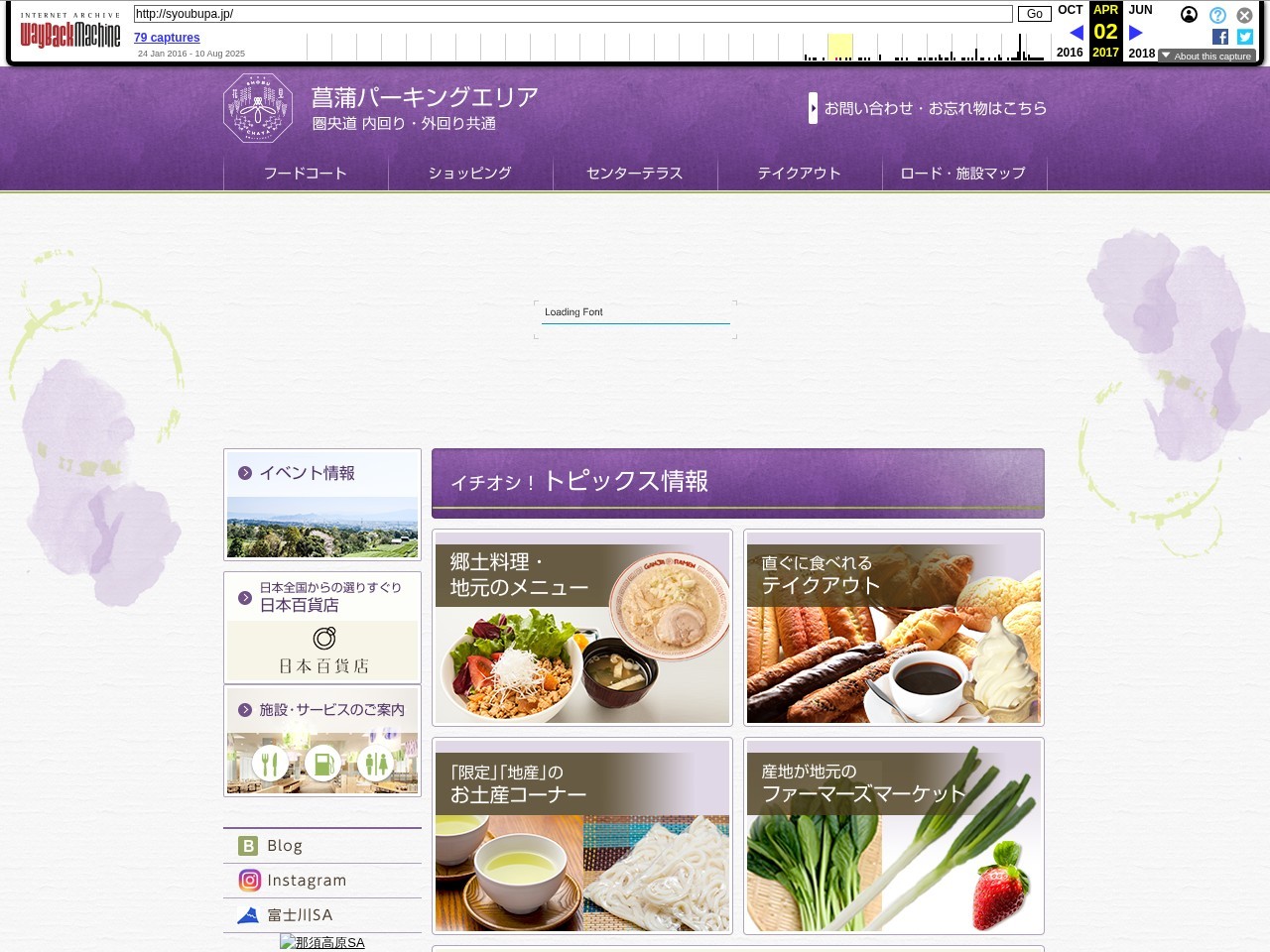Viewport: 1270px width, 952px height.
Task: Click the Wayback Machine logo
Action: point(69,34)
